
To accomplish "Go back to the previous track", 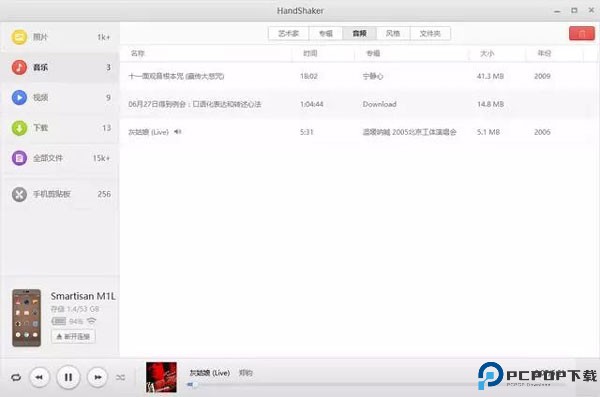I will [x=39, y=377].
